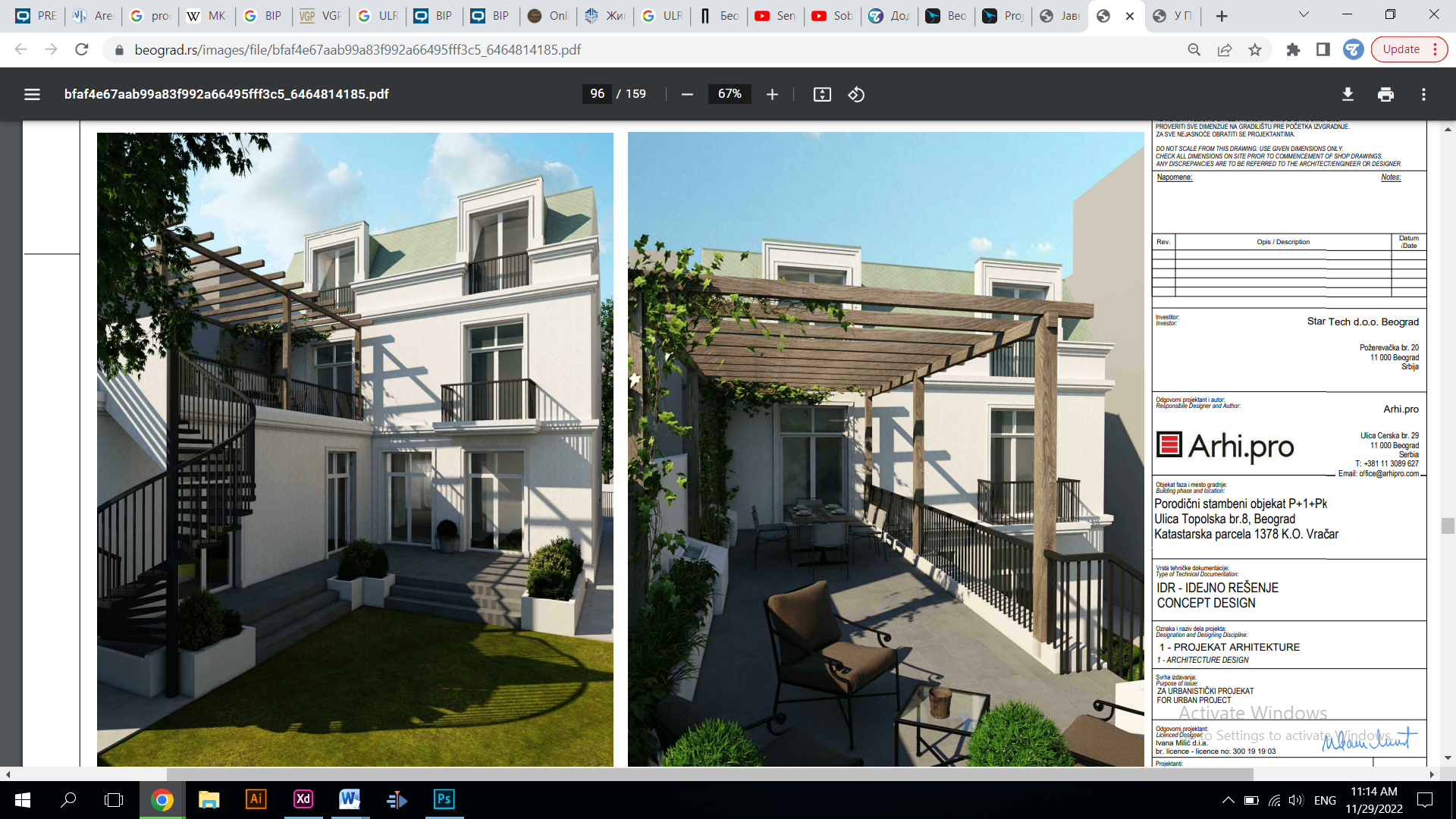Open browser zoom magnifier icon in address bar
This screenshot has width=1456, height=819.
[x=1194, y=49]
